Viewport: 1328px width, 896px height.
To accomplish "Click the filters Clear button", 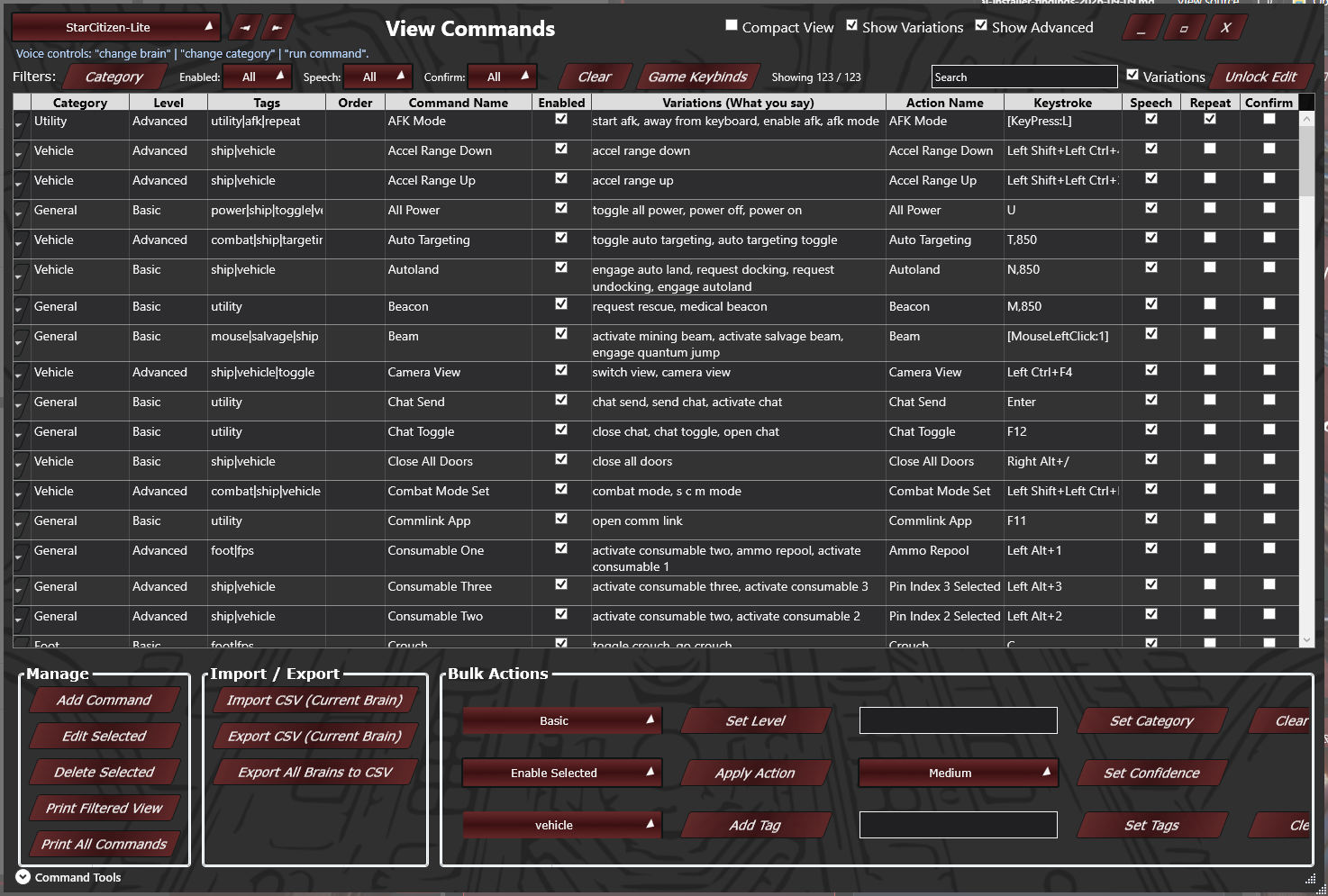I will (595, 77).
